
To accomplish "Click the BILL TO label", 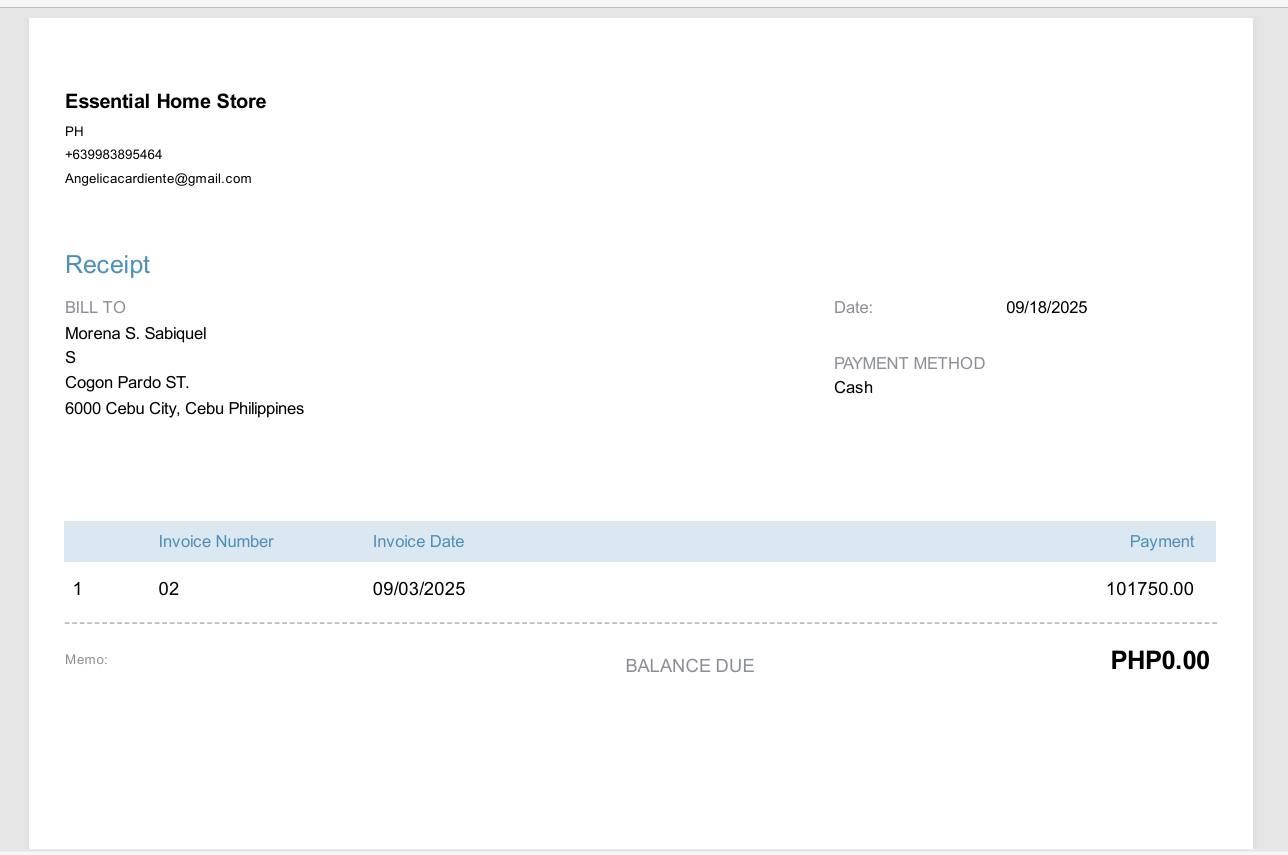I will (x=95, y=307).
